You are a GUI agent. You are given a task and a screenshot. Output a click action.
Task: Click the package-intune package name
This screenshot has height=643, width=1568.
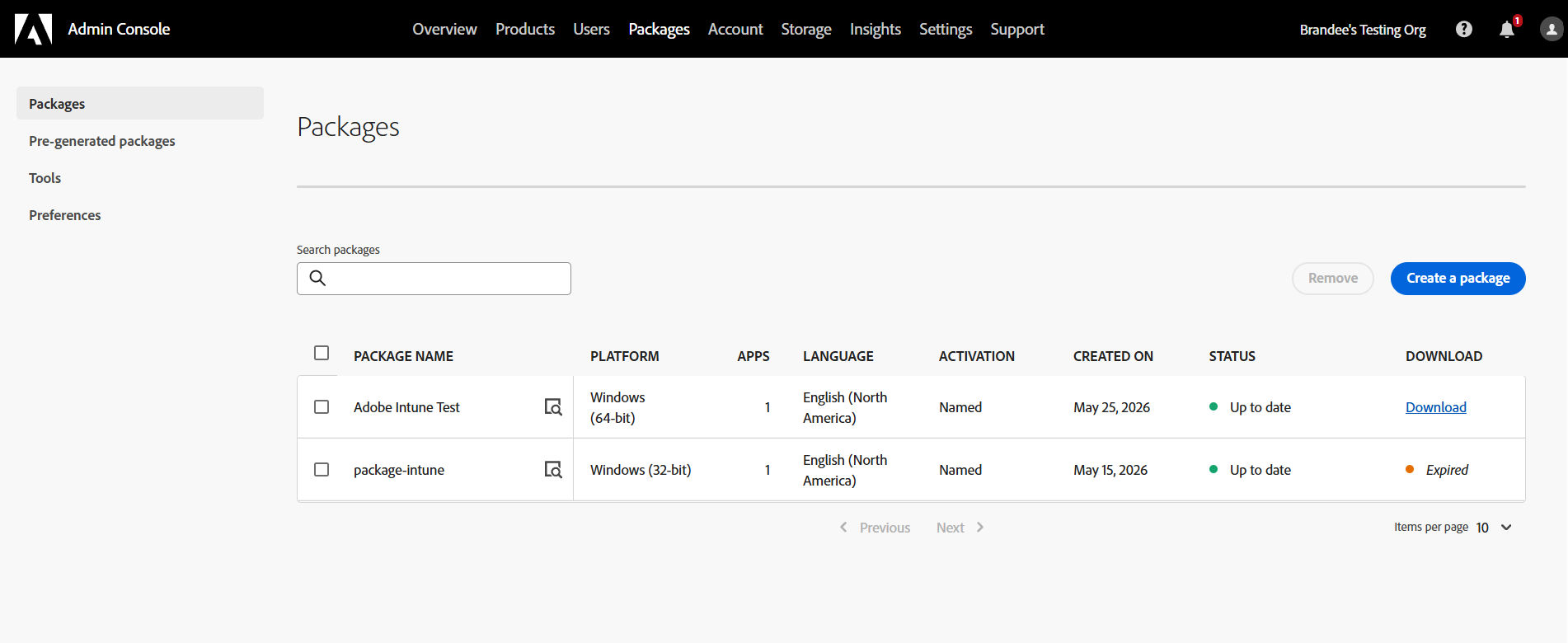(399, 470)
